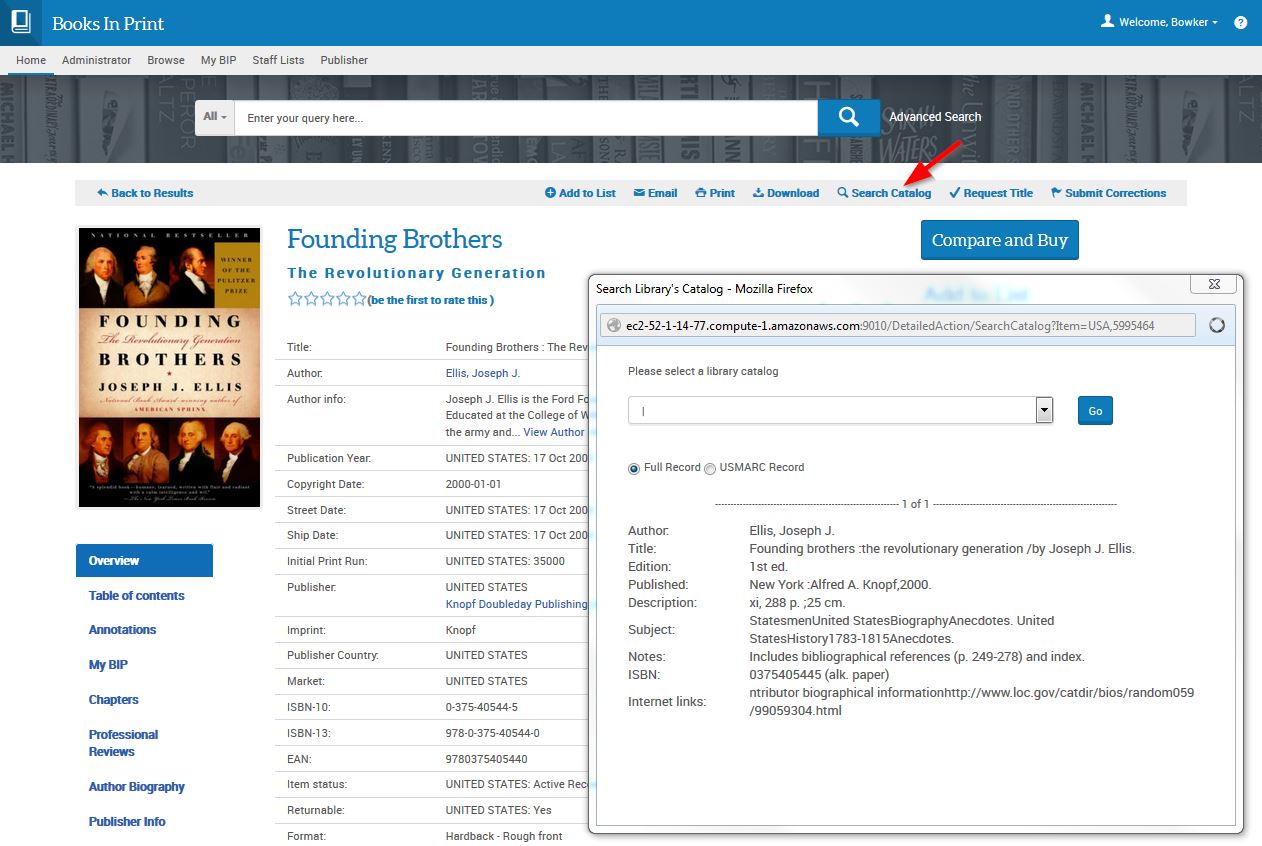1262x846 pixels.
Task: Open the Annotations section
Action: click(122, 629)
